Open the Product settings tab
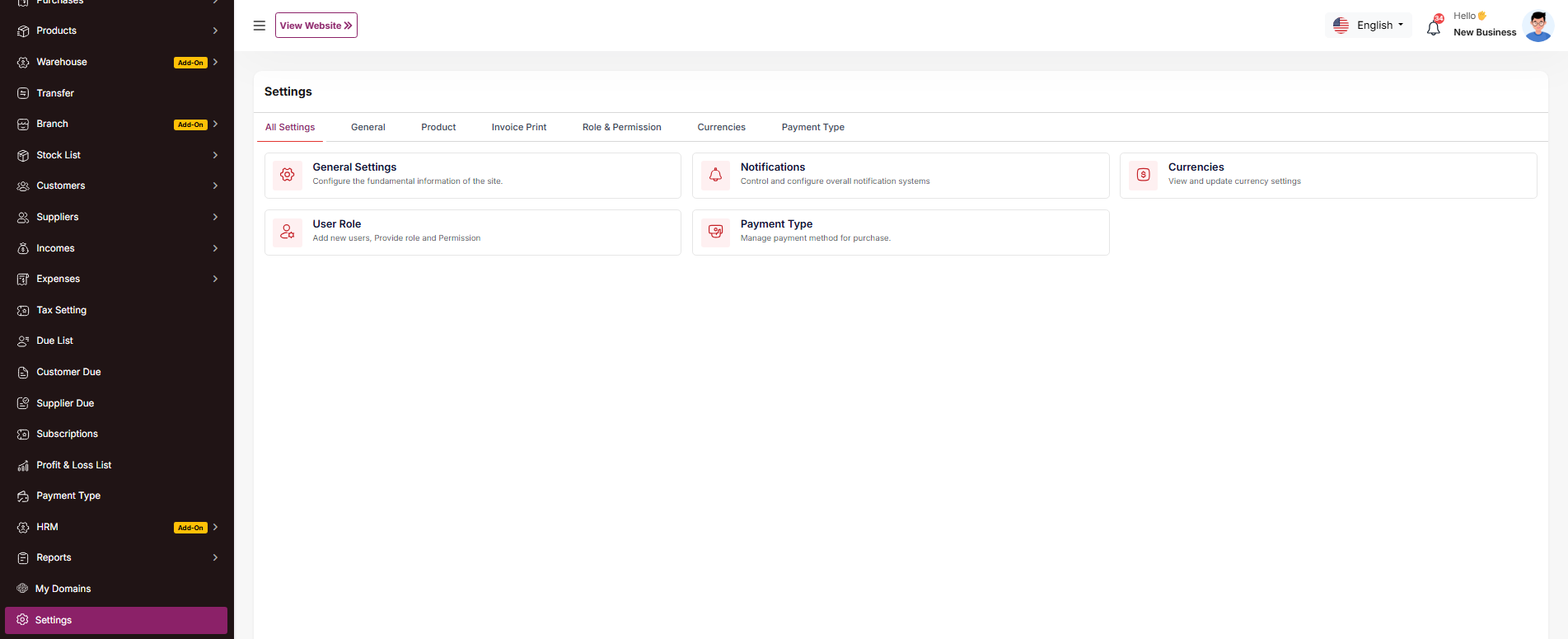The width and height of the screenshot is (1568, 639). click(438, 127)
